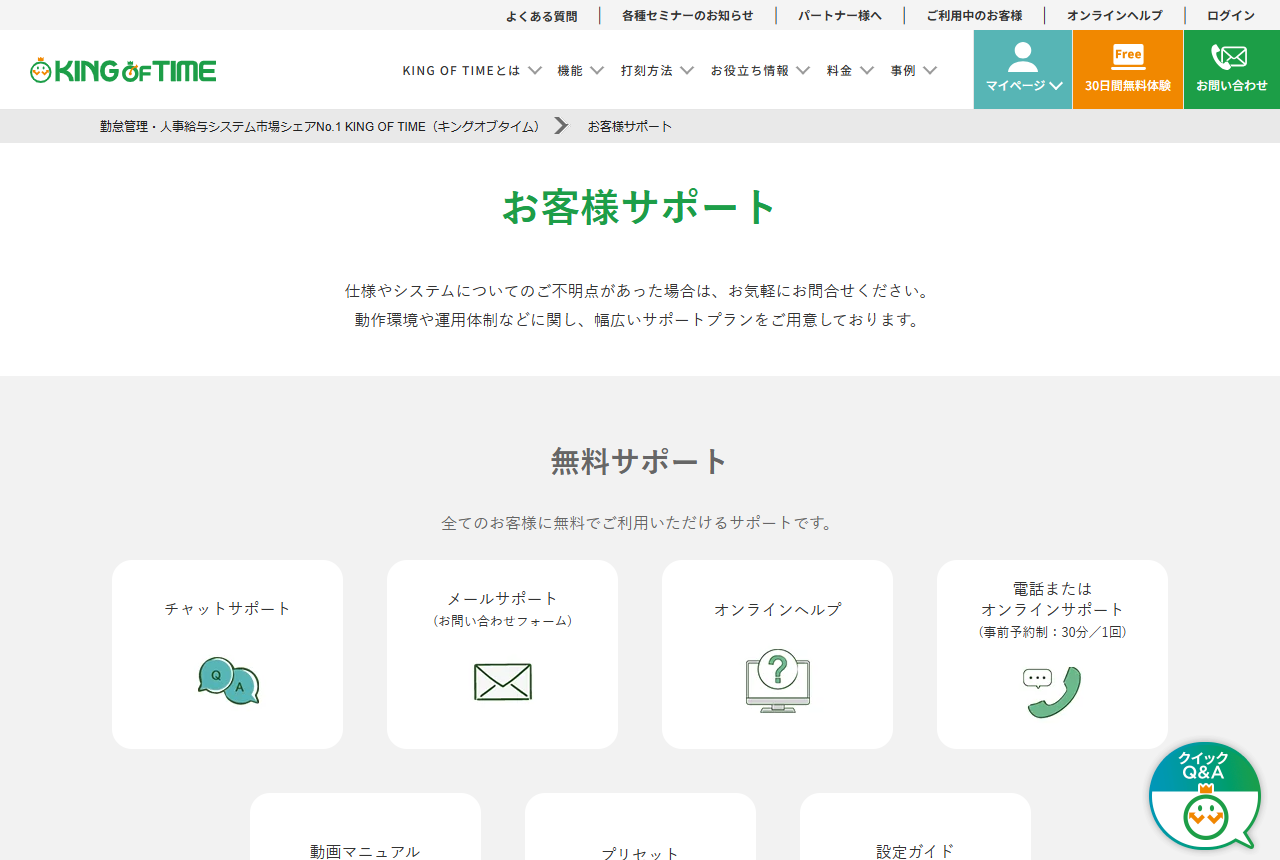Expand the 打刻方法 menu chevron
Screen dimensions: 1280x860
point(687,71)
